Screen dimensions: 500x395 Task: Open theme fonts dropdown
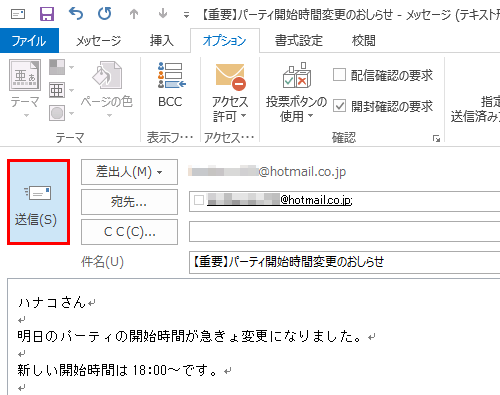61,90
